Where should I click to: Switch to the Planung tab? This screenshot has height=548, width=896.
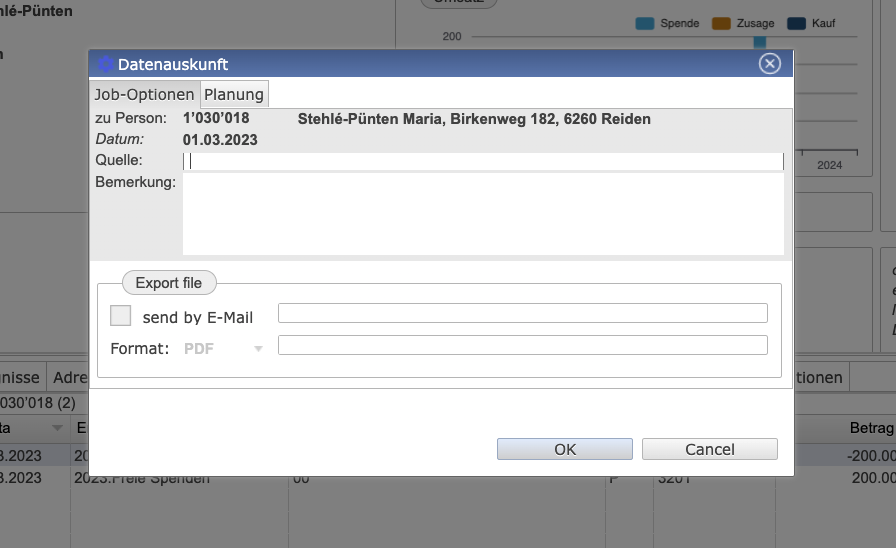[x=234, y=94]
